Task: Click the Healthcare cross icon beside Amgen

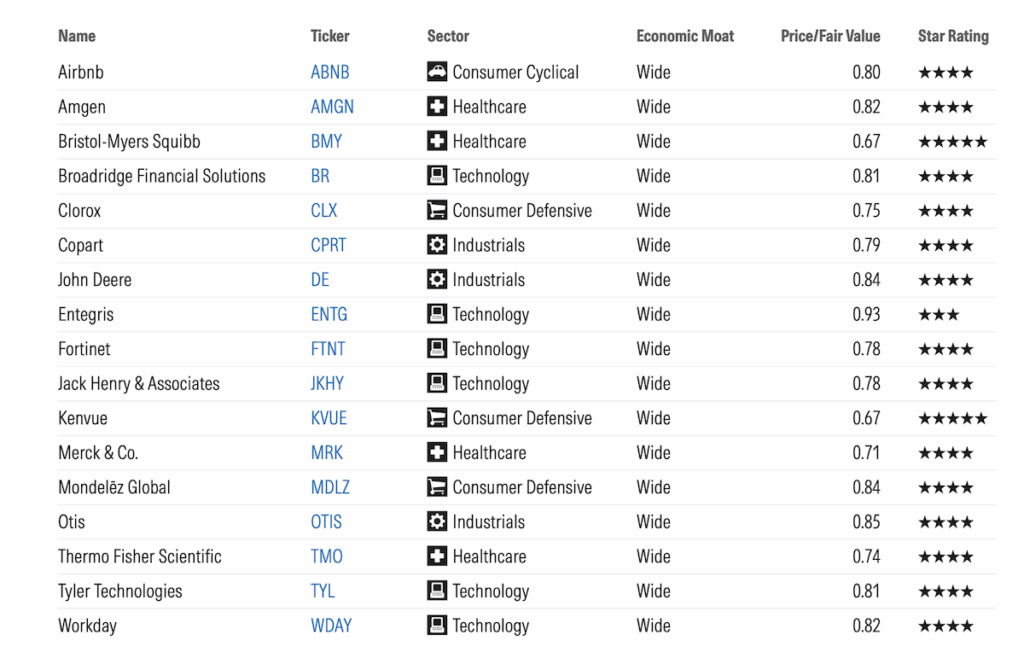Action: tap(437, 107)
